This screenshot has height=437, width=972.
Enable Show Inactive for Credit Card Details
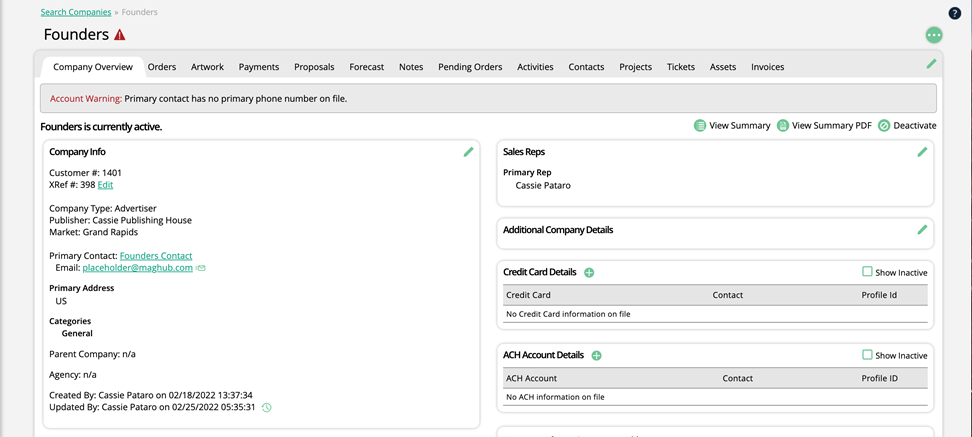coord(867,272)
